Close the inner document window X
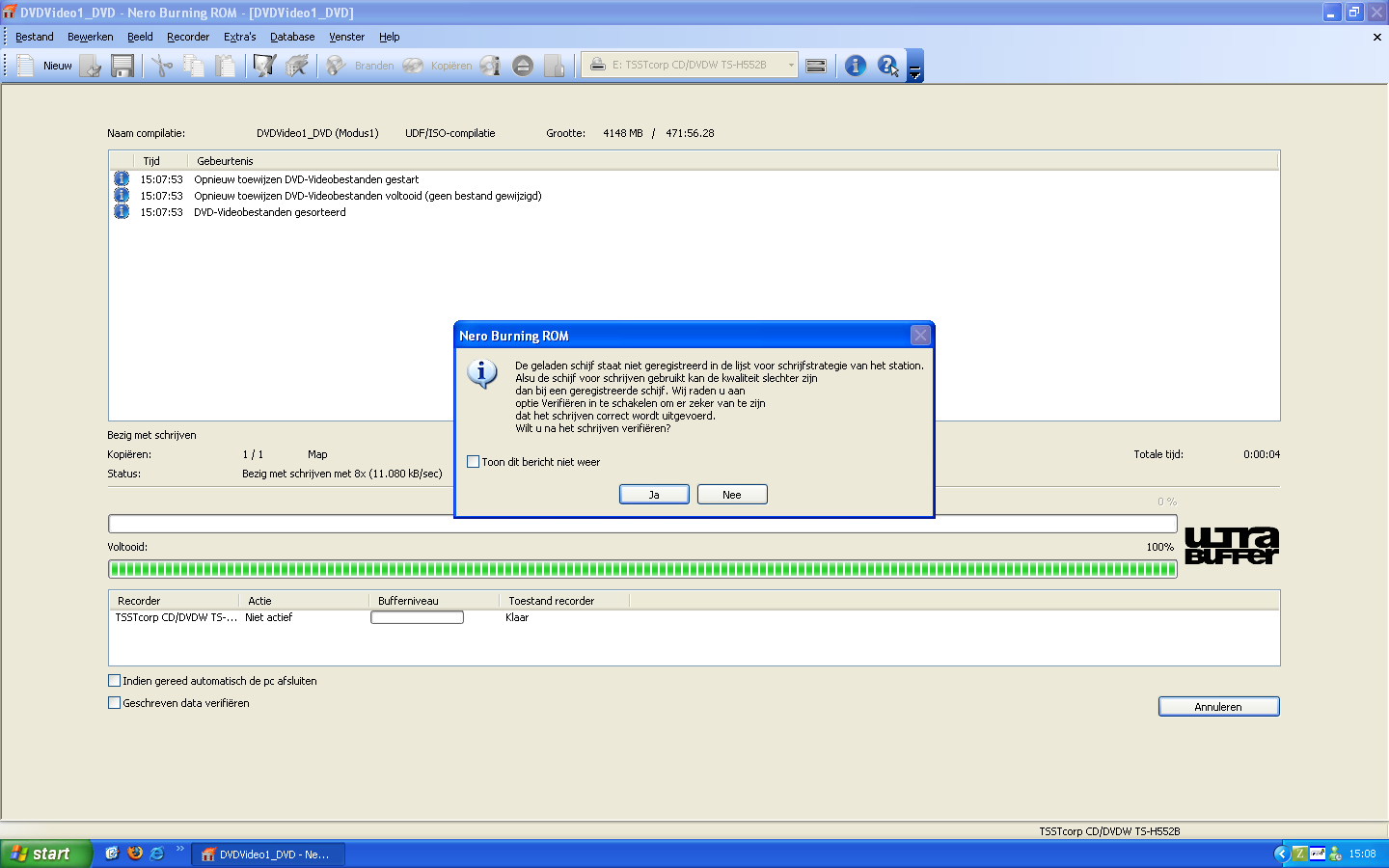This screenshot has height=868, width=1389. pos(1376,37)
